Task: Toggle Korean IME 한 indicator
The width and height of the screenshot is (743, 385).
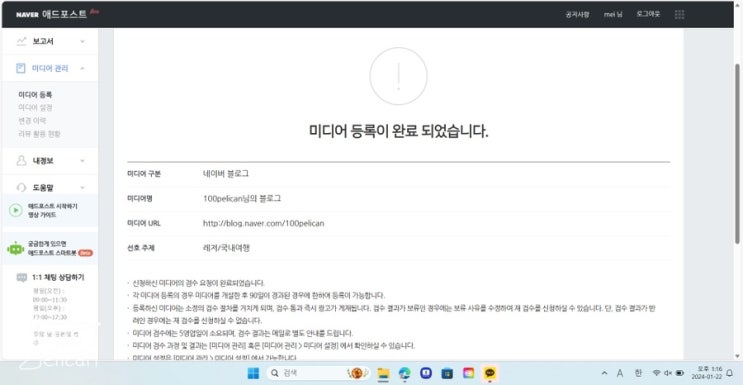Action: pyautogui.click(x=638, y=373)
